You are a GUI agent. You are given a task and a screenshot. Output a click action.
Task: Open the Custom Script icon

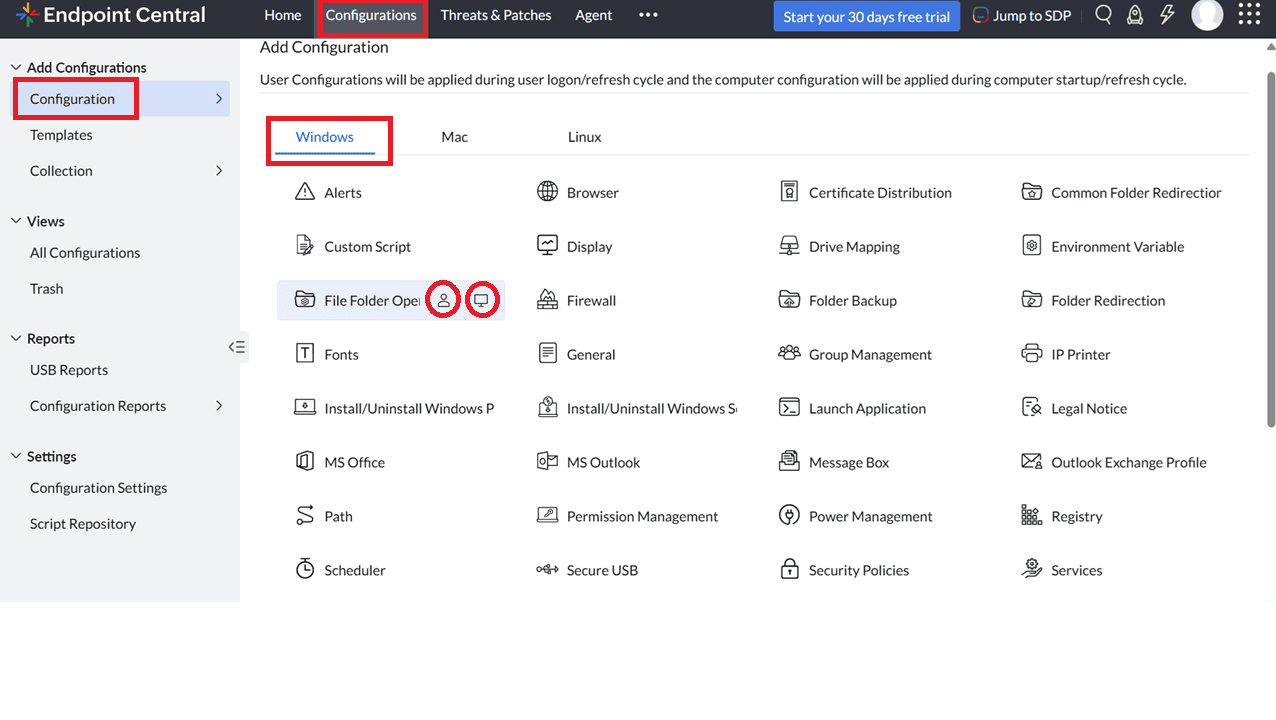coord(305,245)
